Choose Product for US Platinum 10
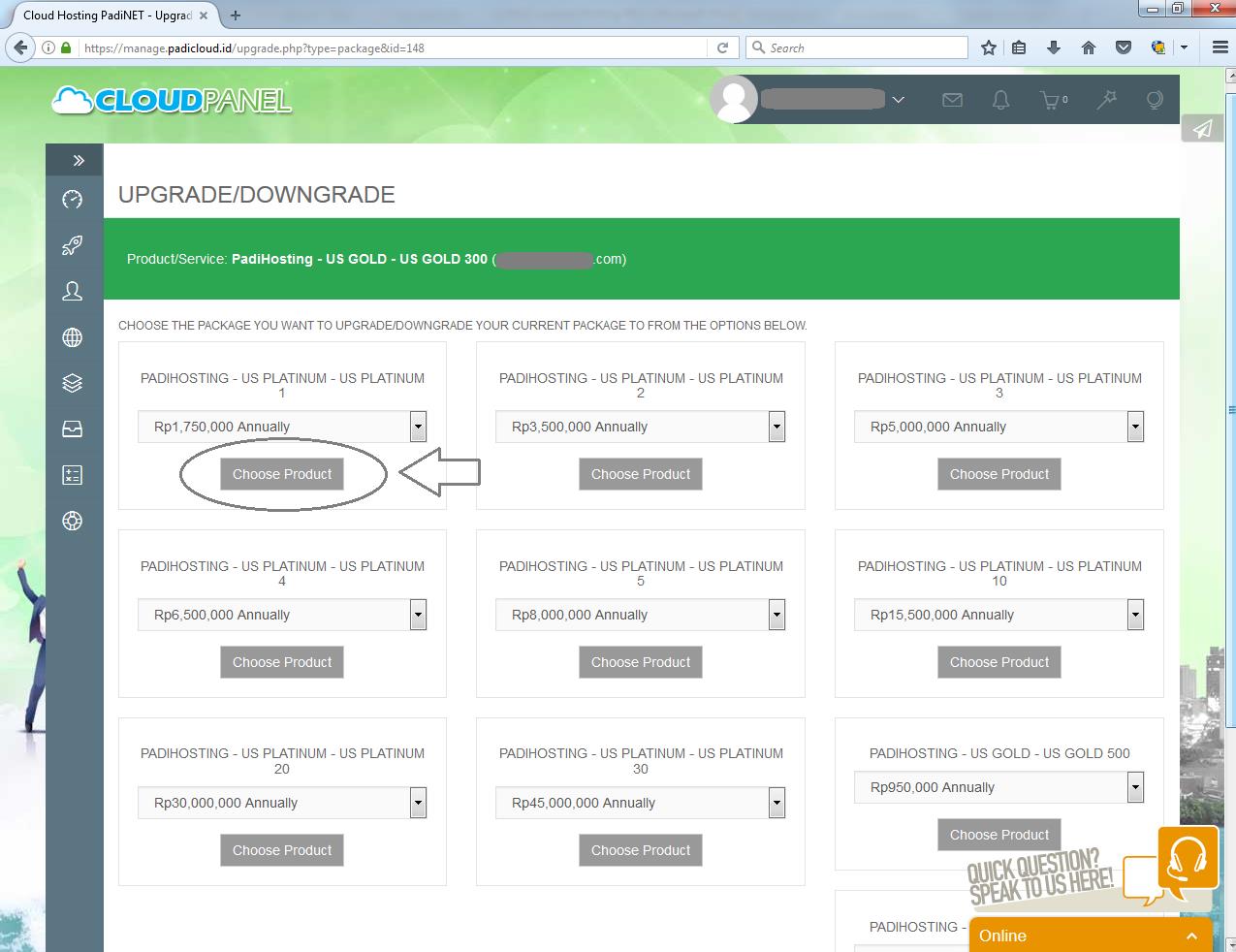This screenshot has width=1236, height=952. coord(999,662)
